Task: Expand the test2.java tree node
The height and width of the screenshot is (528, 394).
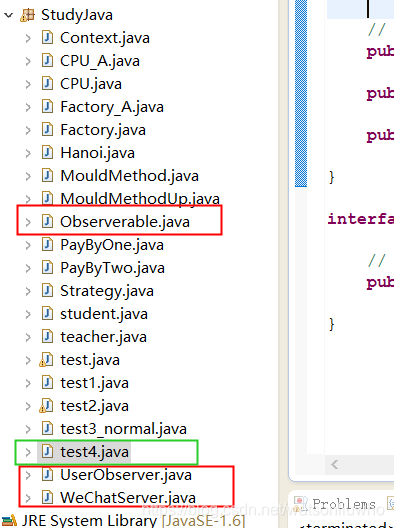Action: pyautogui.click(x=28, y=406)
